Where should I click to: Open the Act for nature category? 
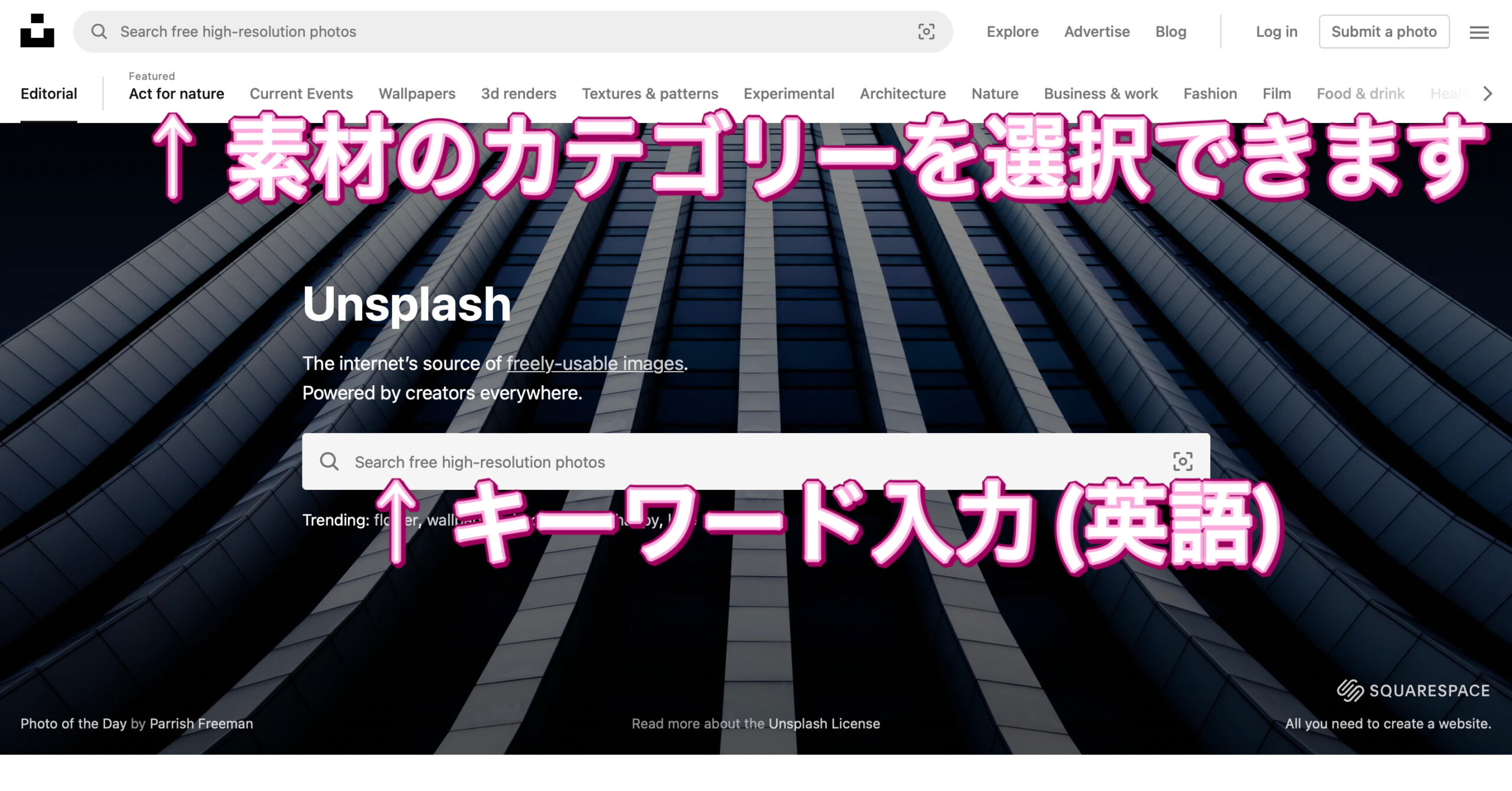click(176, 93)
